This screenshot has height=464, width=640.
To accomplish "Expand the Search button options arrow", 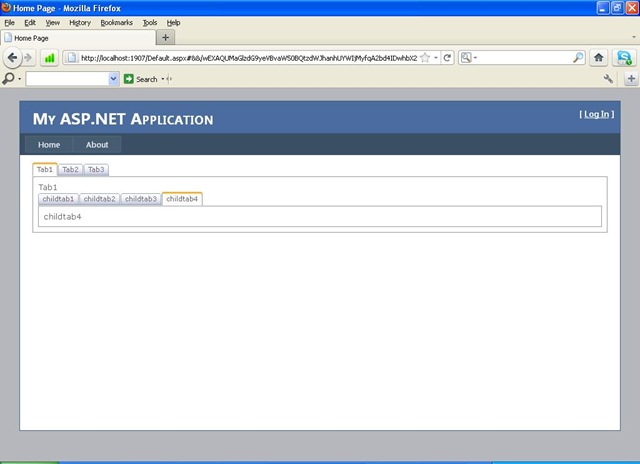I will 163,79.
